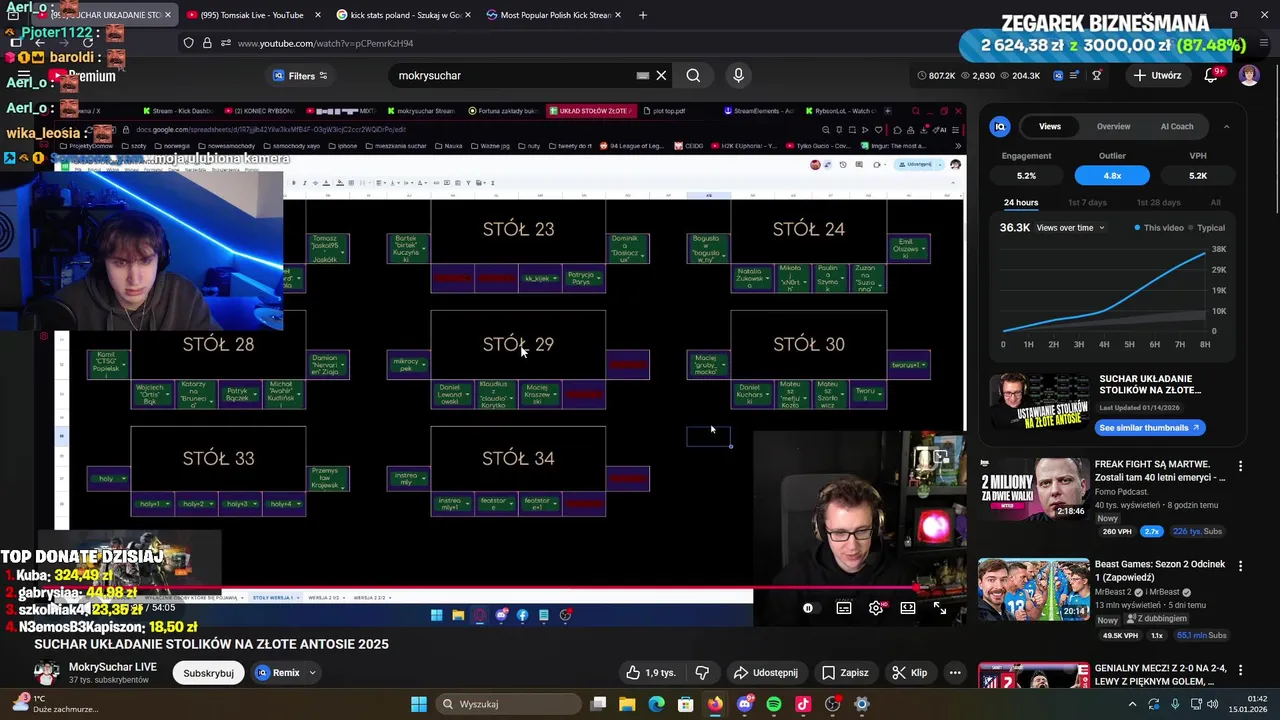
Task: Open MokrySuchar LIVE channel link
Action: pyautogui.click(x=113, y=667)
